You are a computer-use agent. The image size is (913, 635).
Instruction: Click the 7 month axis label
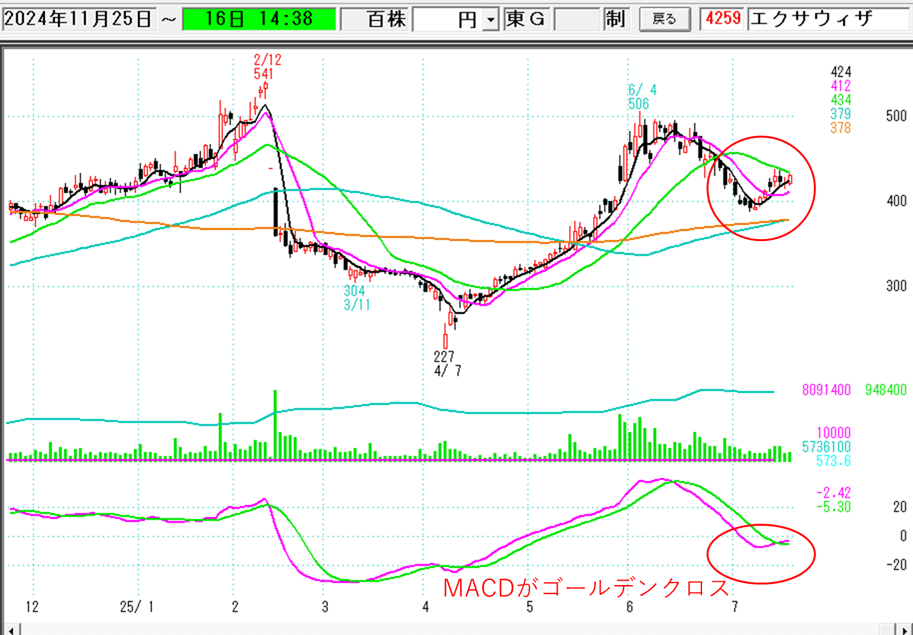click(735, 608)
